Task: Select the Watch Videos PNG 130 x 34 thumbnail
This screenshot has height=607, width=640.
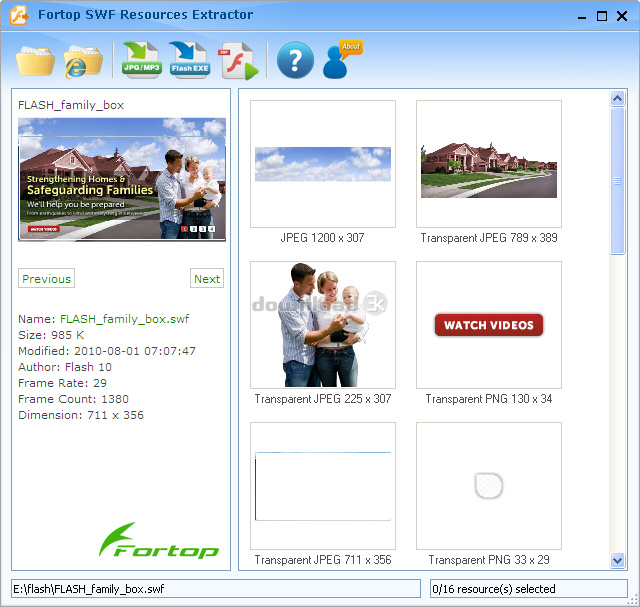Action: pyautogui.click(x=489, y=325)
